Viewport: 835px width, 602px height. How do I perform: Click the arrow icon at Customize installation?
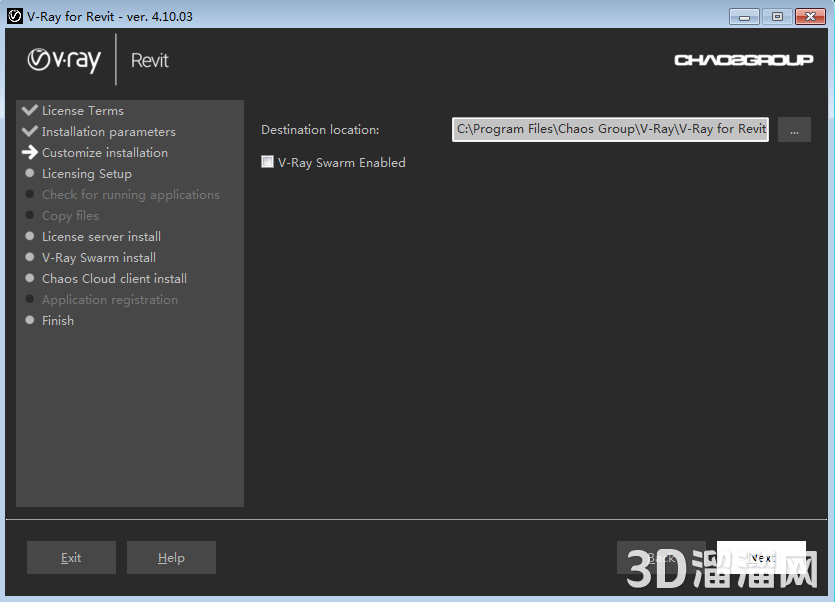click(30, 152)
